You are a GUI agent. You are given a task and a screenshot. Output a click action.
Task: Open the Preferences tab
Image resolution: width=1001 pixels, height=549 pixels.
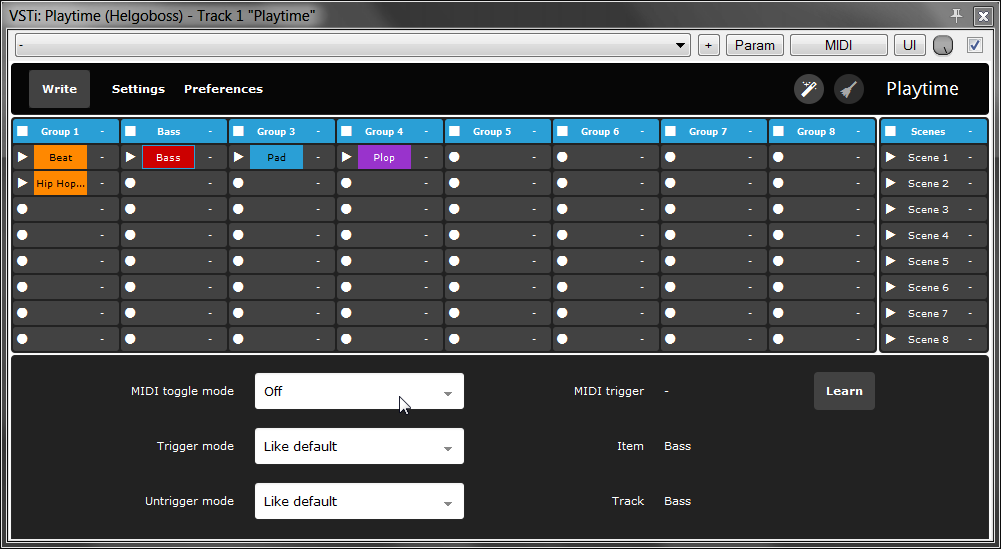(223, 89)
